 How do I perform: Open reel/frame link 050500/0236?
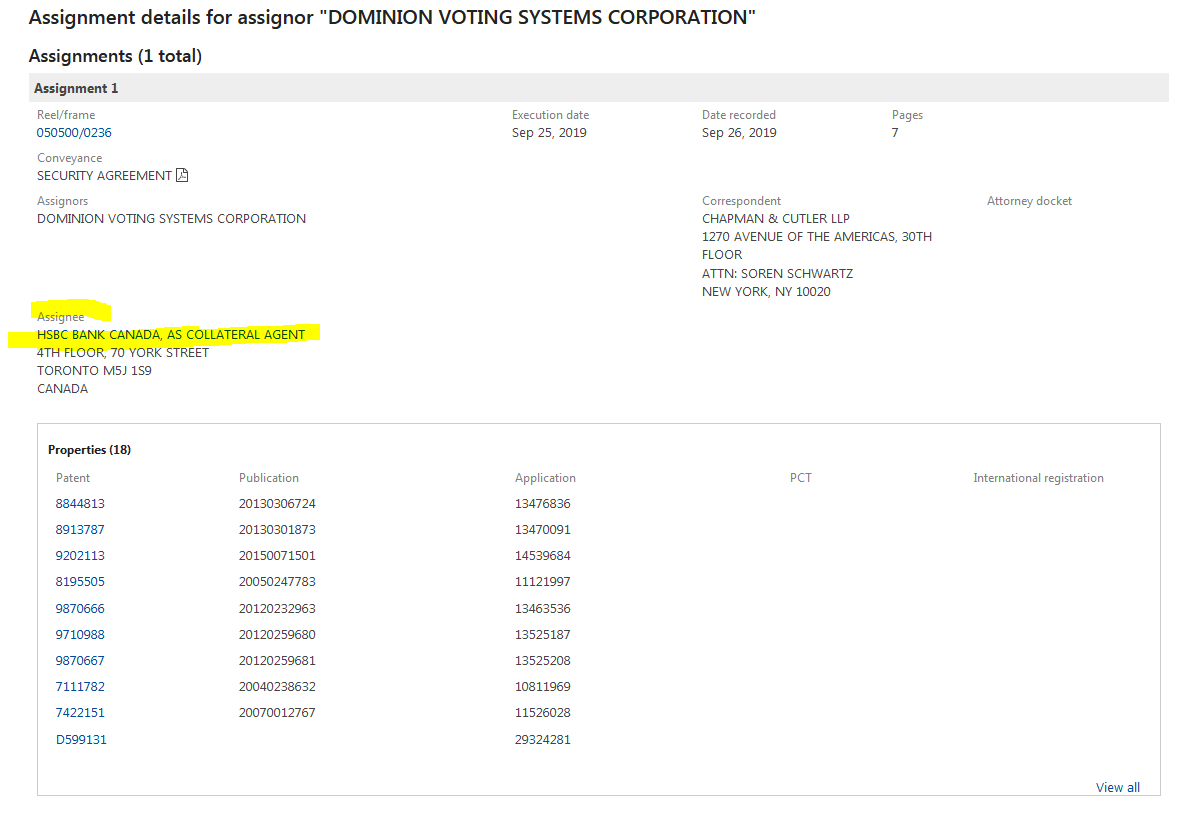(74, 133)
